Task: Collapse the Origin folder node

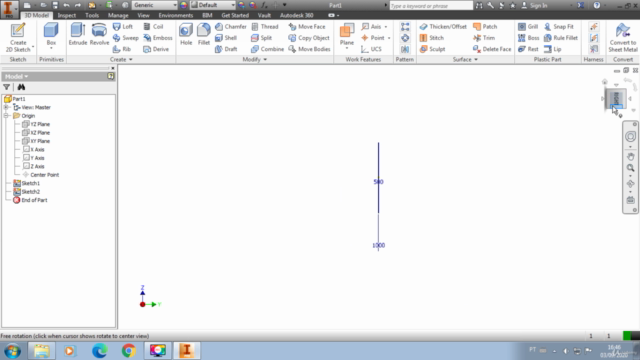Action: point(6,116)
